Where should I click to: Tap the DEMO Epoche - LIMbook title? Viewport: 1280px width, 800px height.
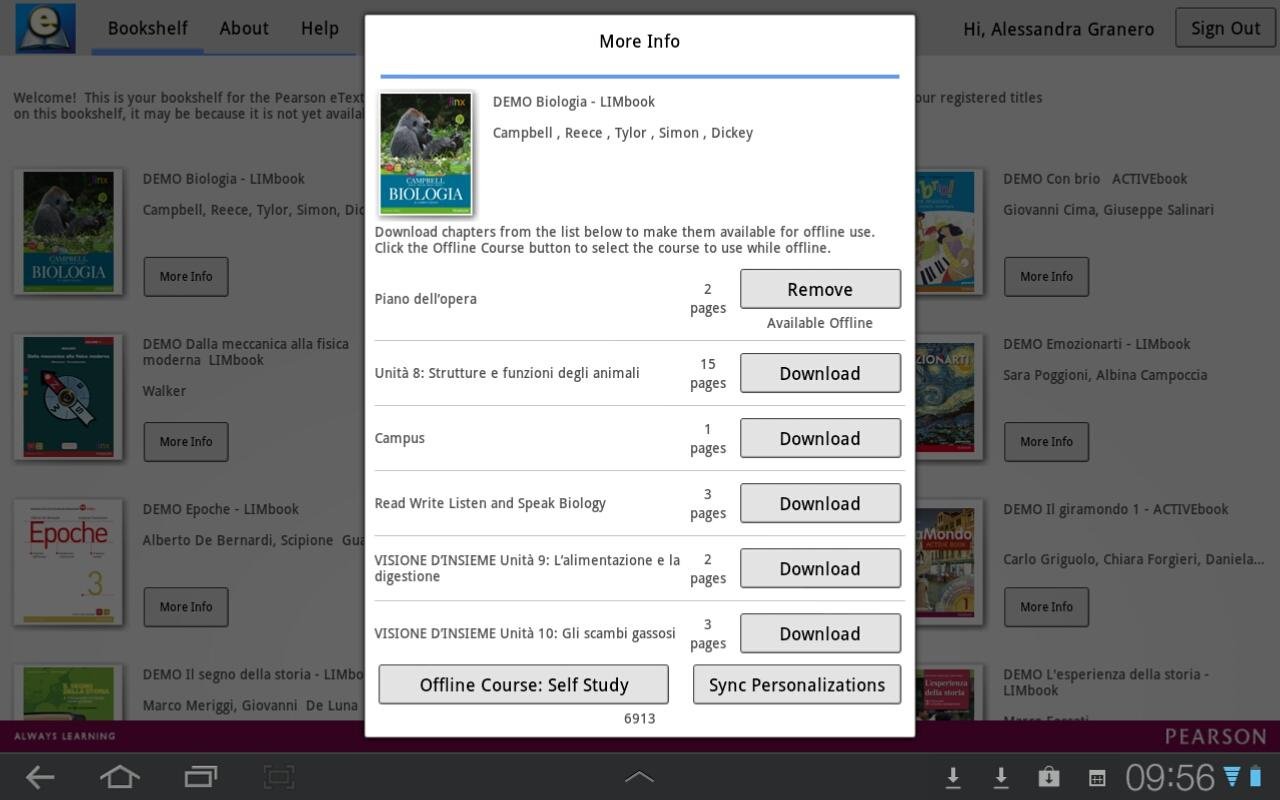220,509
